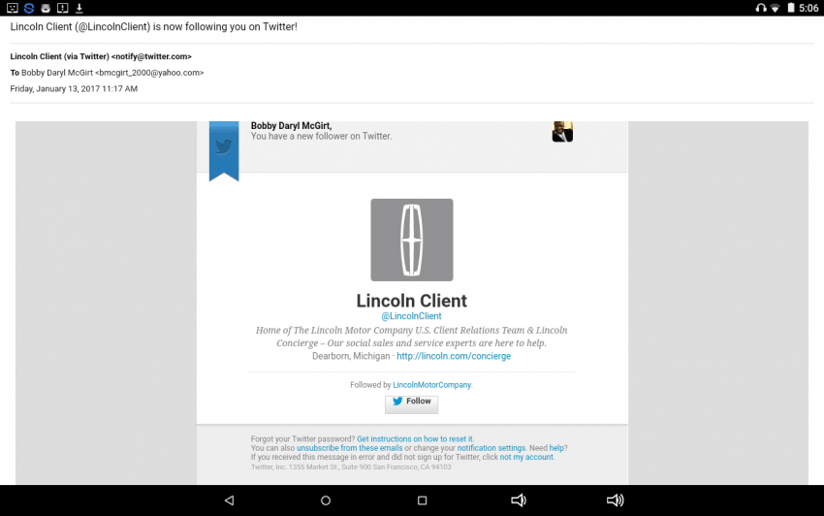The width and height of the screenshot is (824, 516).
Task: Tap the Android back navigation button
Action: [229, 500]
